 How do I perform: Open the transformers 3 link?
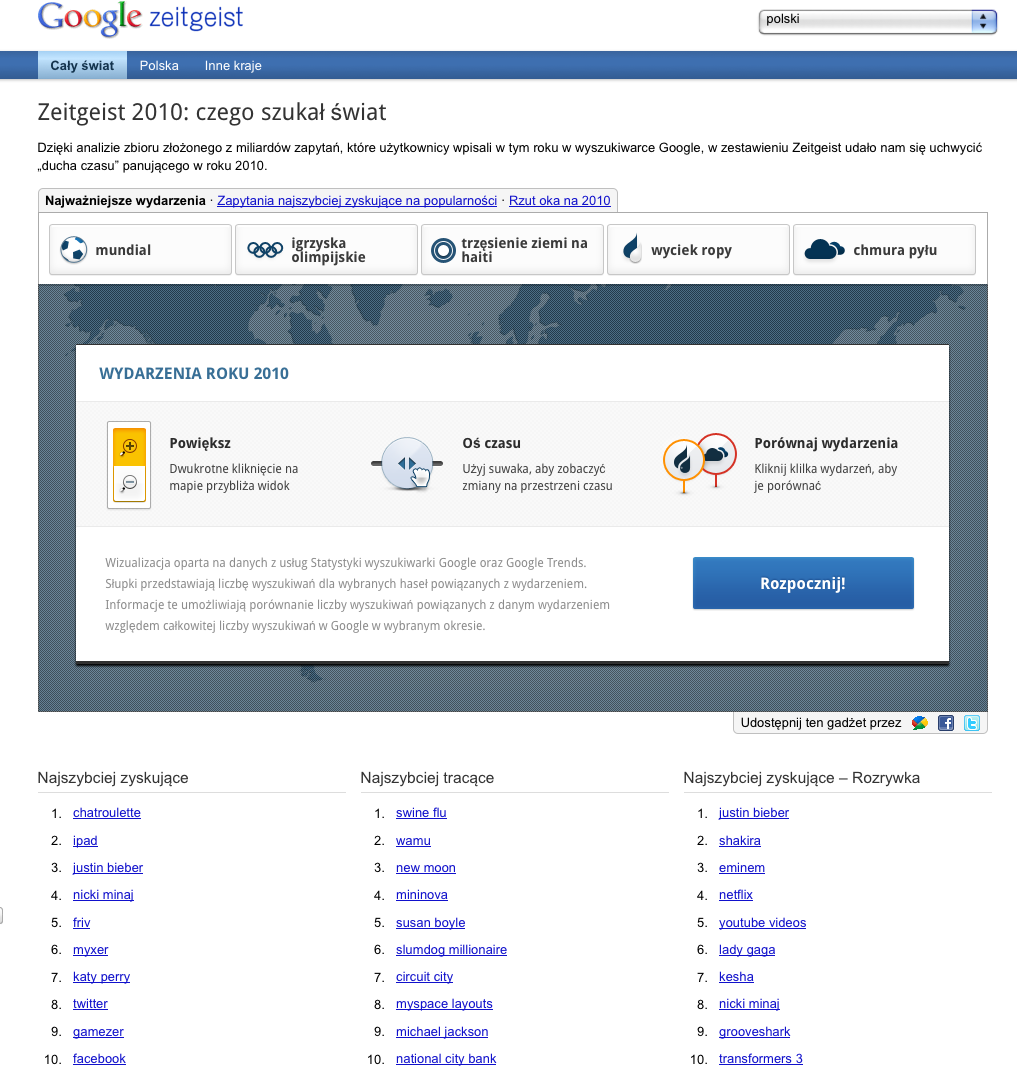coord(760,1058)
